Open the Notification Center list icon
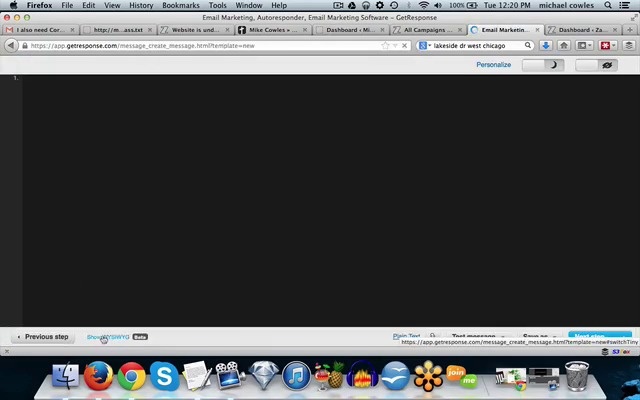 point(624,5)
